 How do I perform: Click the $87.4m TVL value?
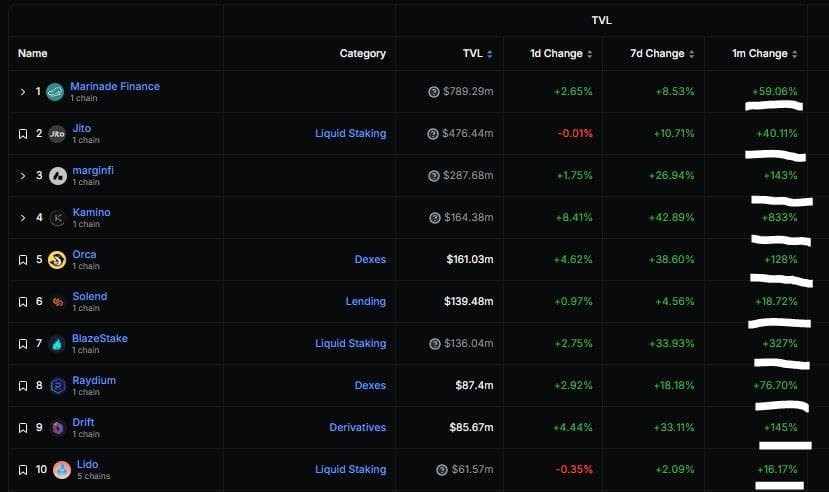[475, 385]
